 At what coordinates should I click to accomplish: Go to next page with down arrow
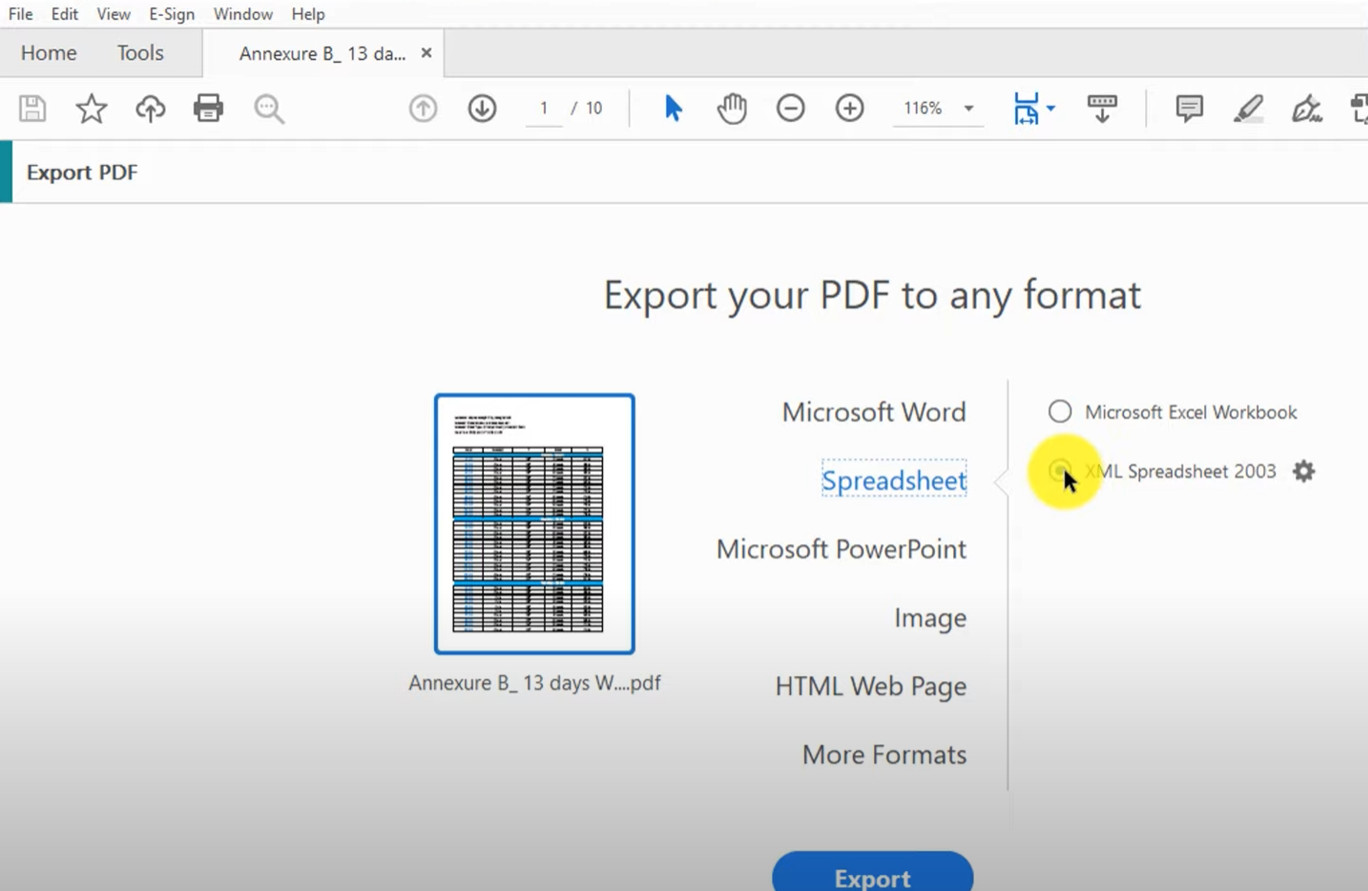[x=482, y=108]
